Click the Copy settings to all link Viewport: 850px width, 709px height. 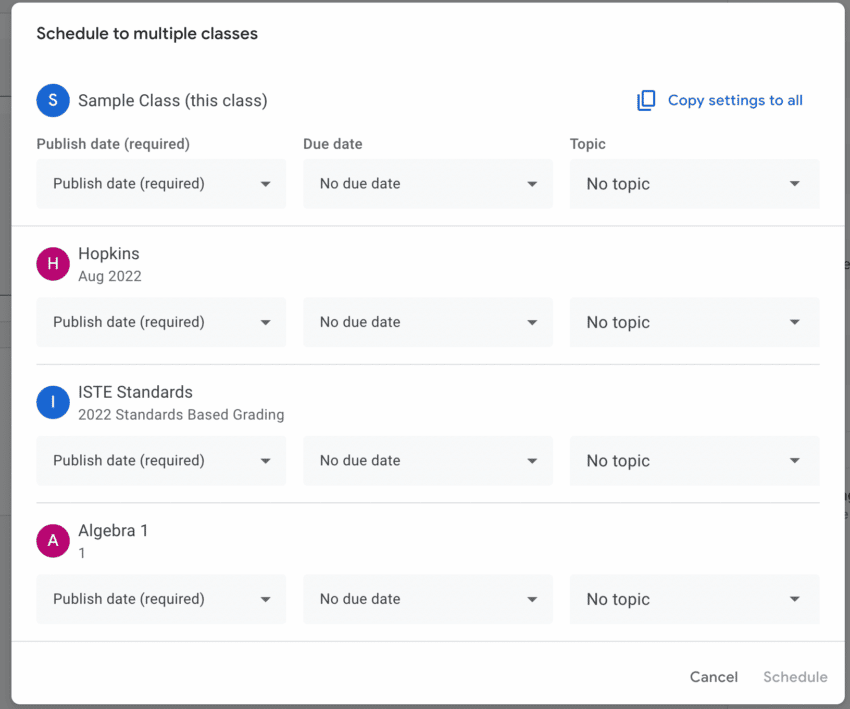pyautogui.click(x=733, y=100)
